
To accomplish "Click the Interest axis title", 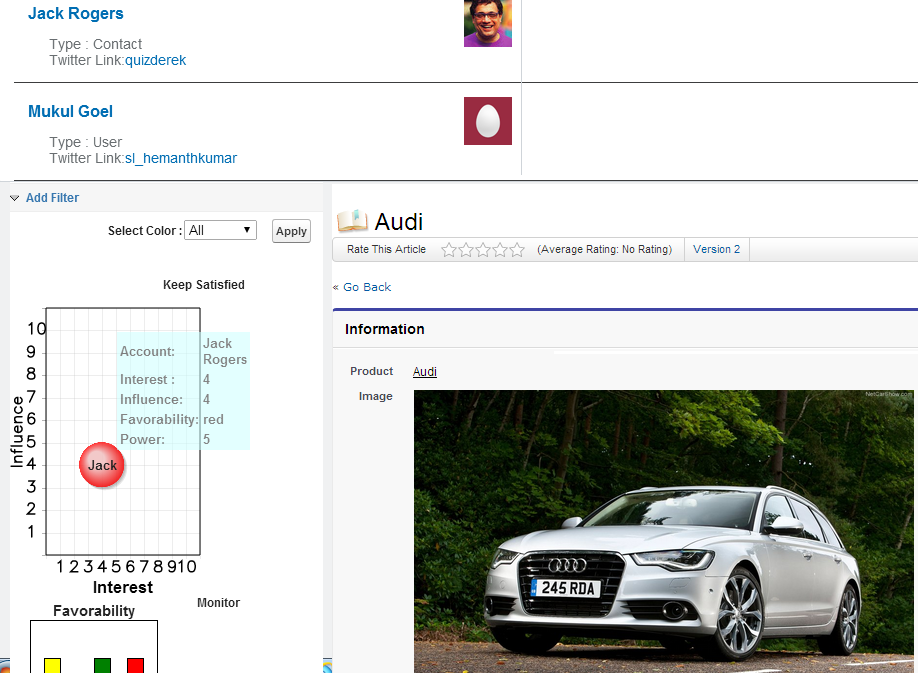I will pyautogui.click(x=123, y=587).
